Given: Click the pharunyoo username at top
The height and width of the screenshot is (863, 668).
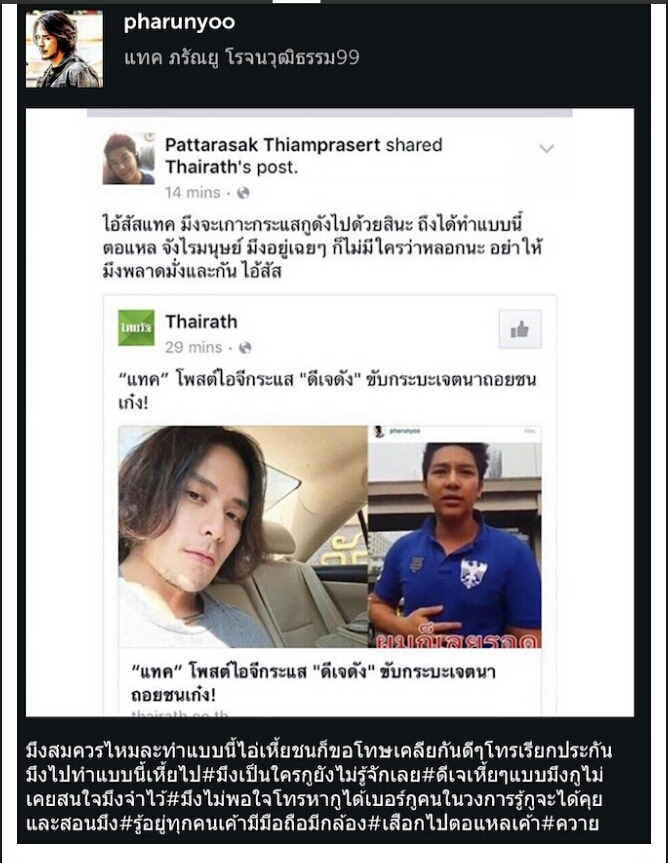Looking at the screenshot, I should (x=179, y=22).
